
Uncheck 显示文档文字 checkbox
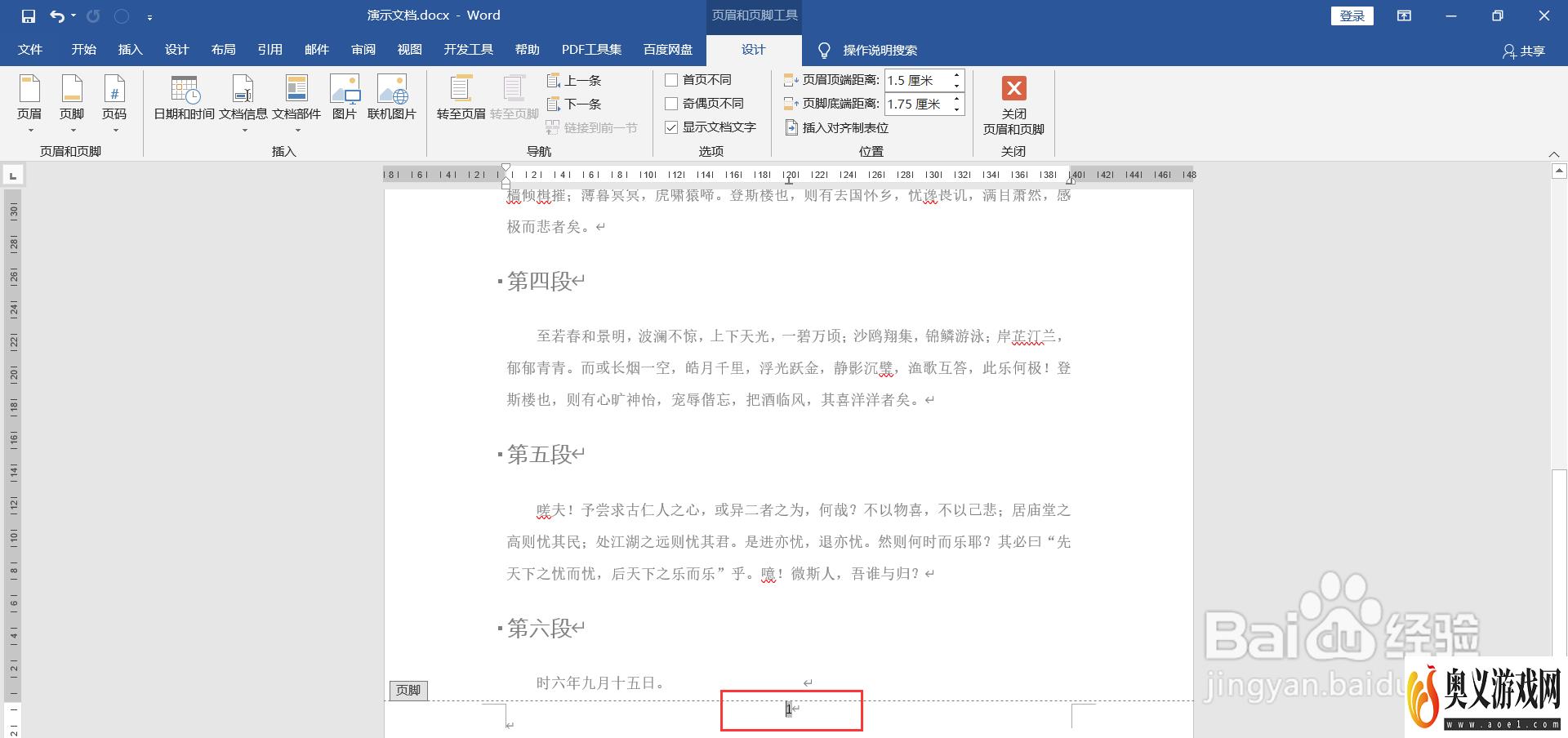[671, 127]
